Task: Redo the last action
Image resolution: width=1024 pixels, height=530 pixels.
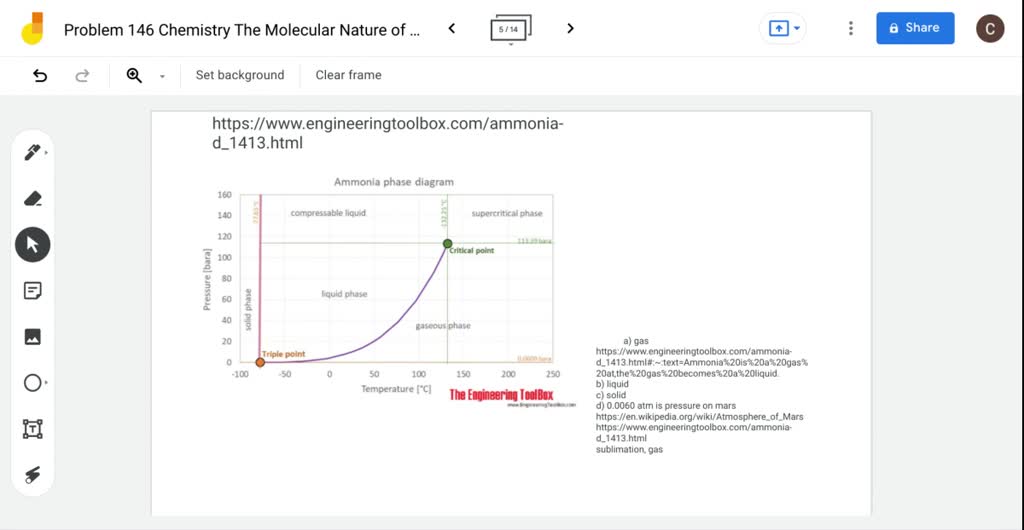Action: (x=82, y=75)
